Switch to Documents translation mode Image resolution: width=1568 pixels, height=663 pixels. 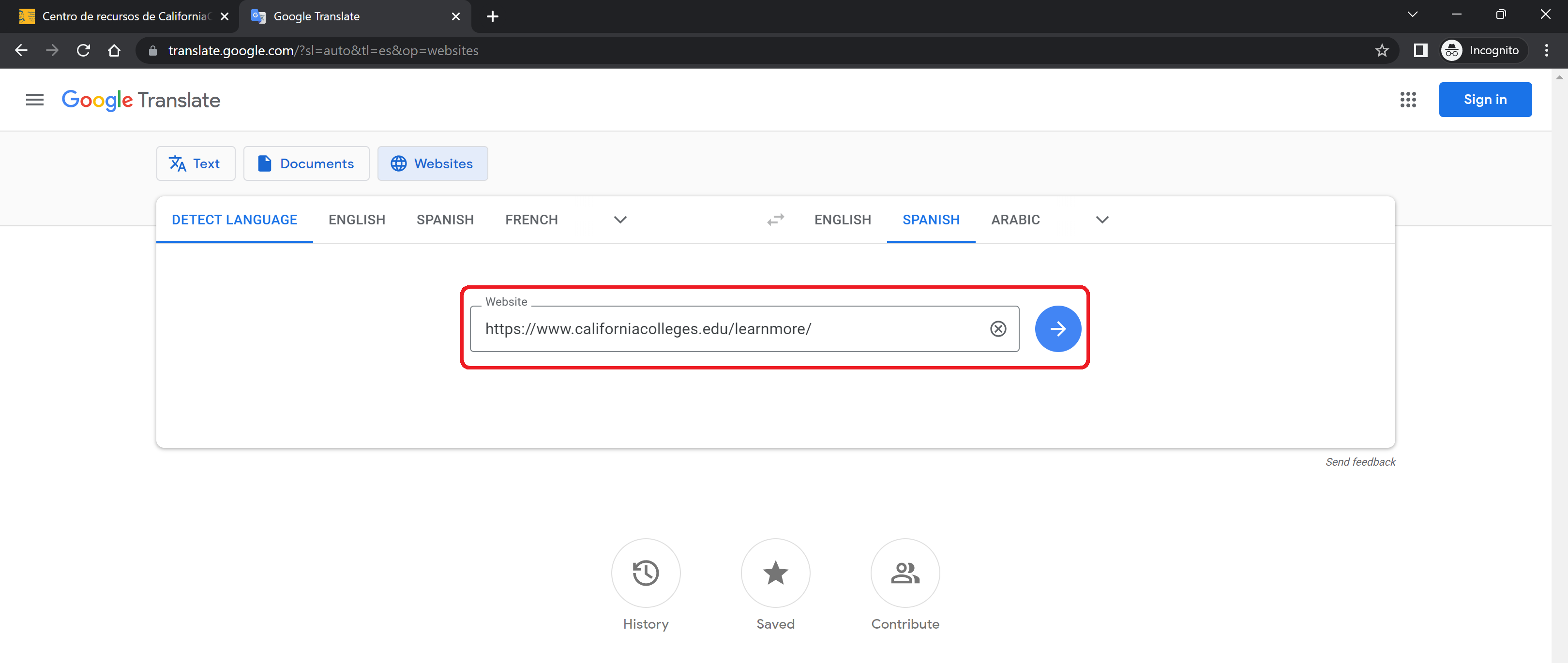coord(306,163)
